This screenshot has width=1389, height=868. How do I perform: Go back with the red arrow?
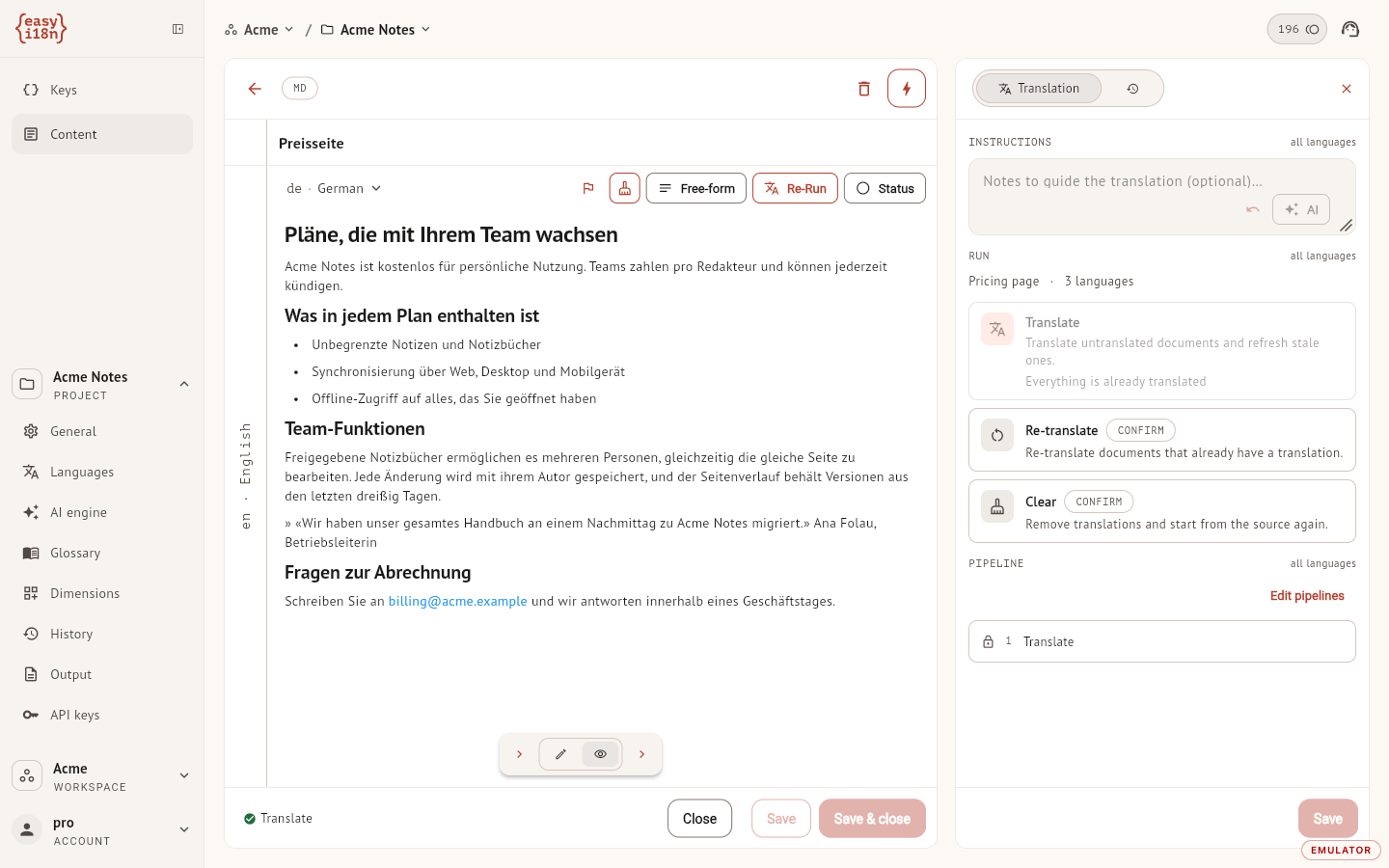[x=255, y=89]
